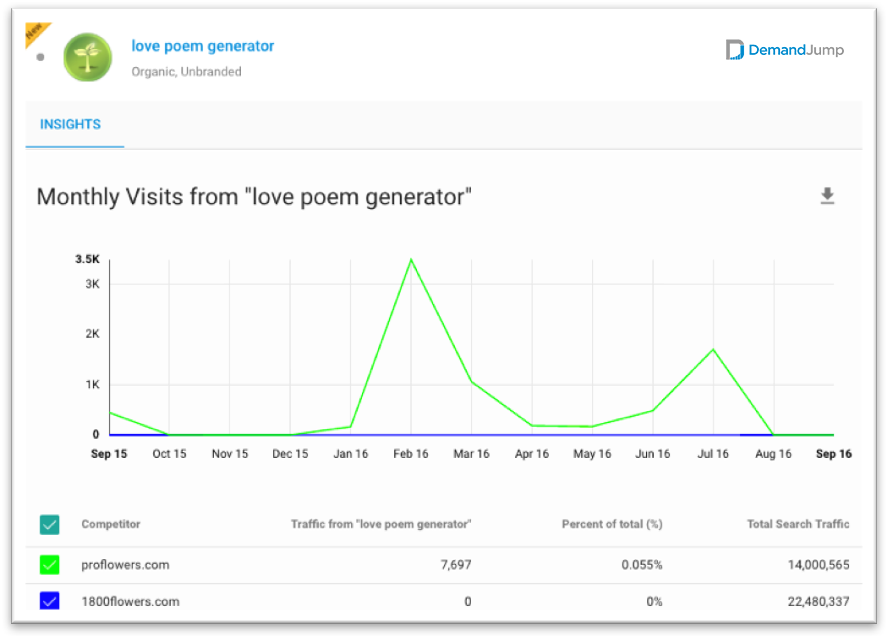The width and height of the screenshot is (888, 638).
Task: Click the Traffic from love poem generator header
Action: (381, 524)
